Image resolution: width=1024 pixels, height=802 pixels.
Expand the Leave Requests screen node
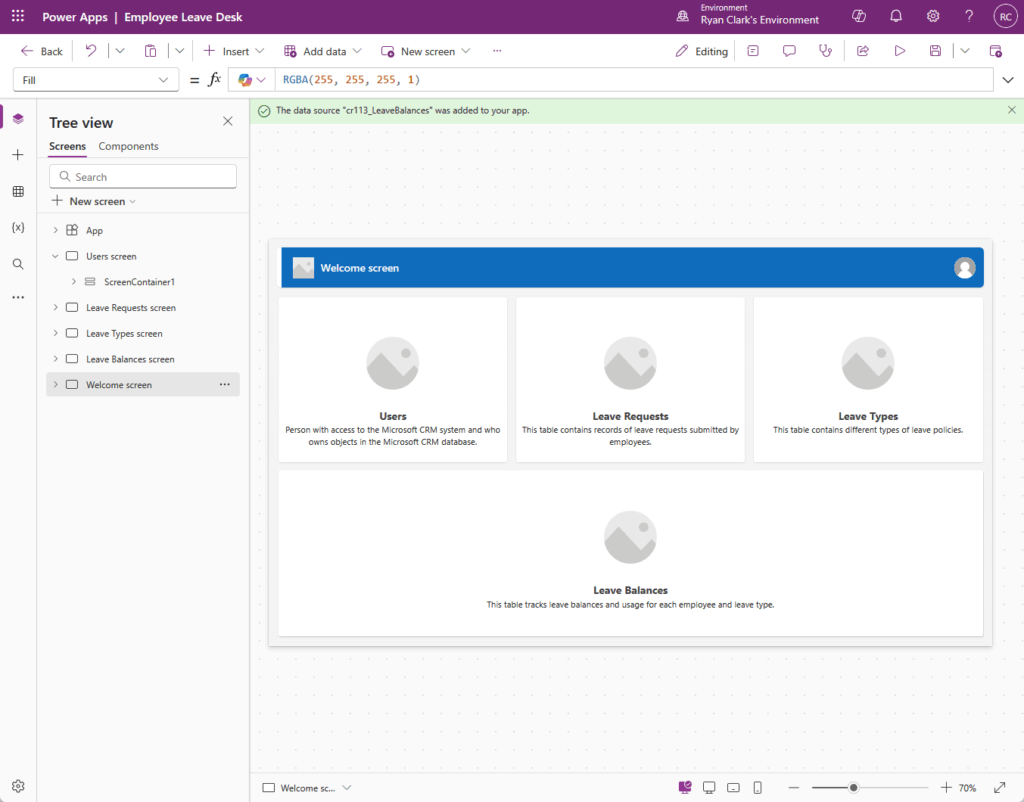point(56,308)
